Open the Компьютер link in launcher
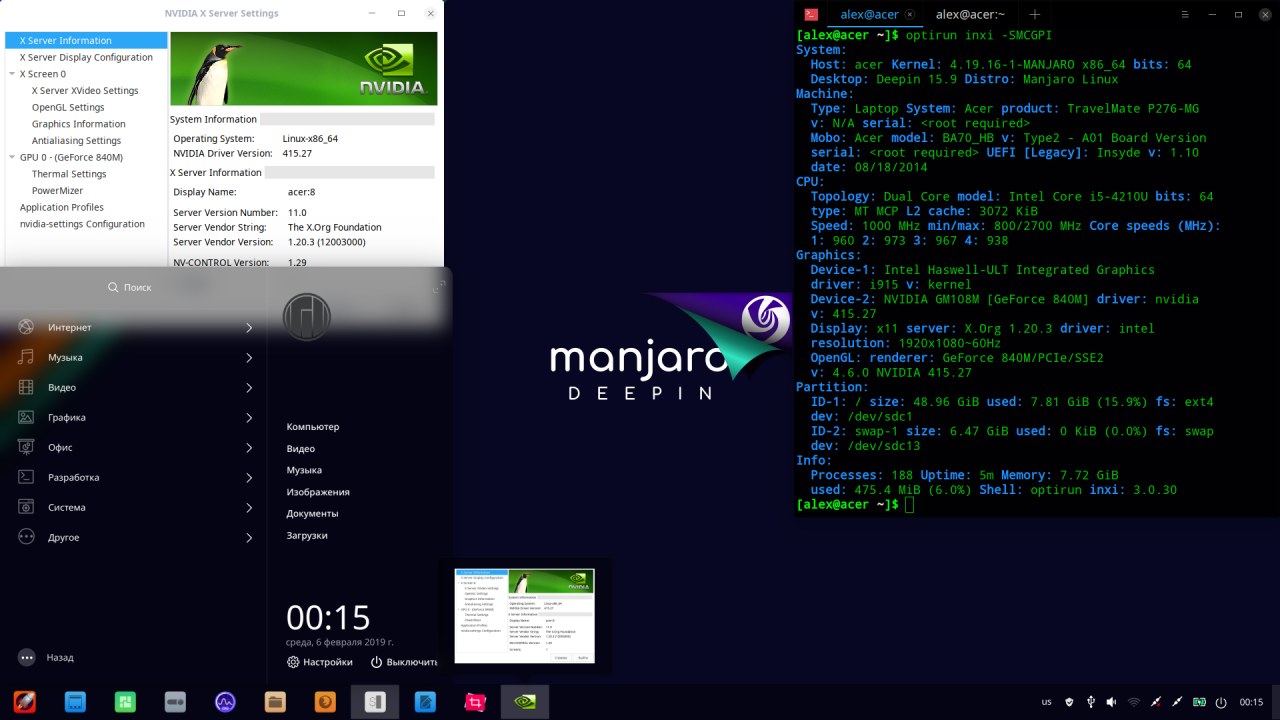The width and height of the screenshot is (1280, 720). (x=313, y=427)
